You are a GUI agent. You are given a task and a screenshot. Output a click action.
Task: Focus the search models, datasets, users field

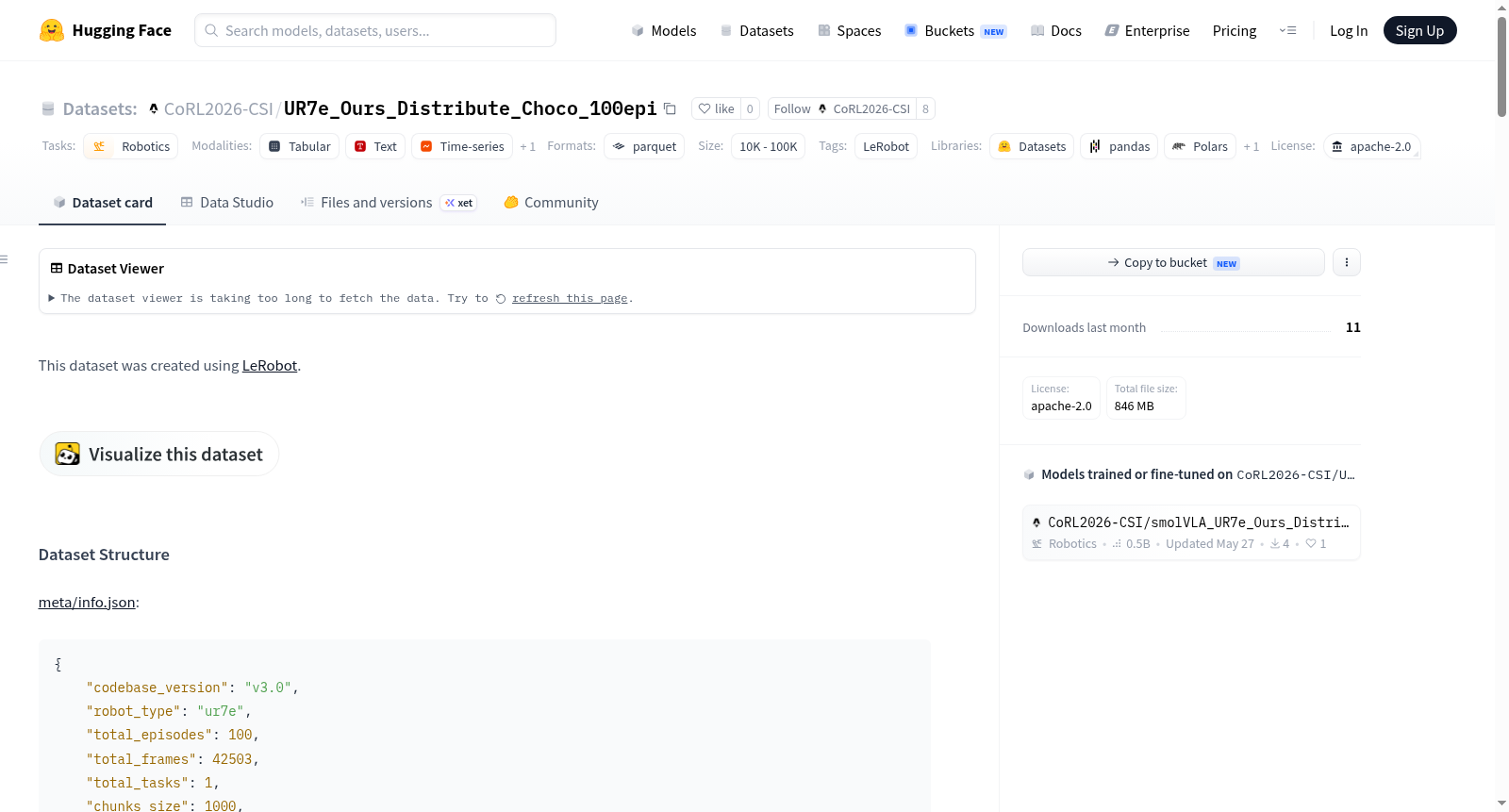point(375,30)
